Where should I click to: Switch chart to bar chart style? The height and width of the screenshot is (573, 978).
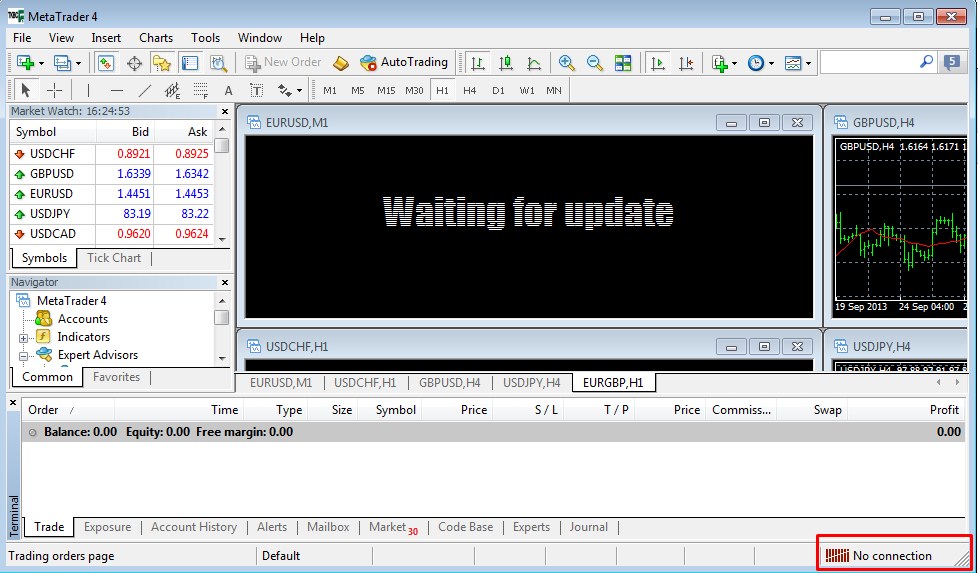coord(478,62)
